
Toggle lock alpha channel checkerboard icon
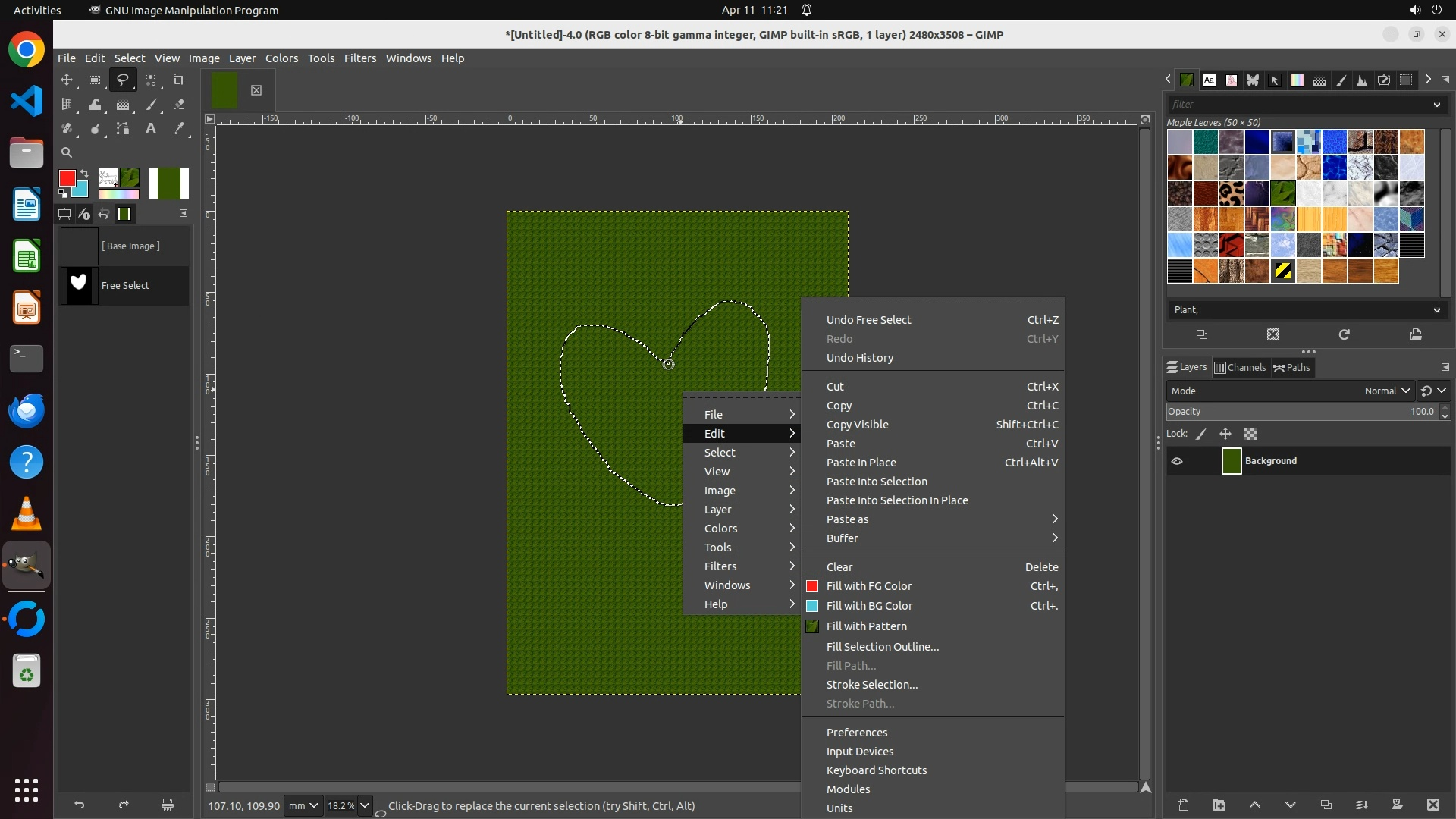click(x=1250, y=435)
